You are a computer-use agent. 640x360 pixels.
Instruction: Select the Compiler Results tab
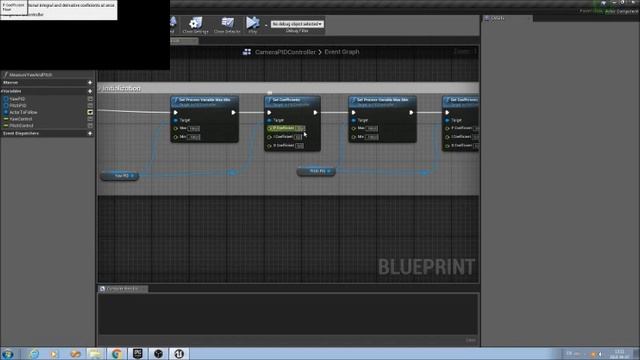coord(122,289)
